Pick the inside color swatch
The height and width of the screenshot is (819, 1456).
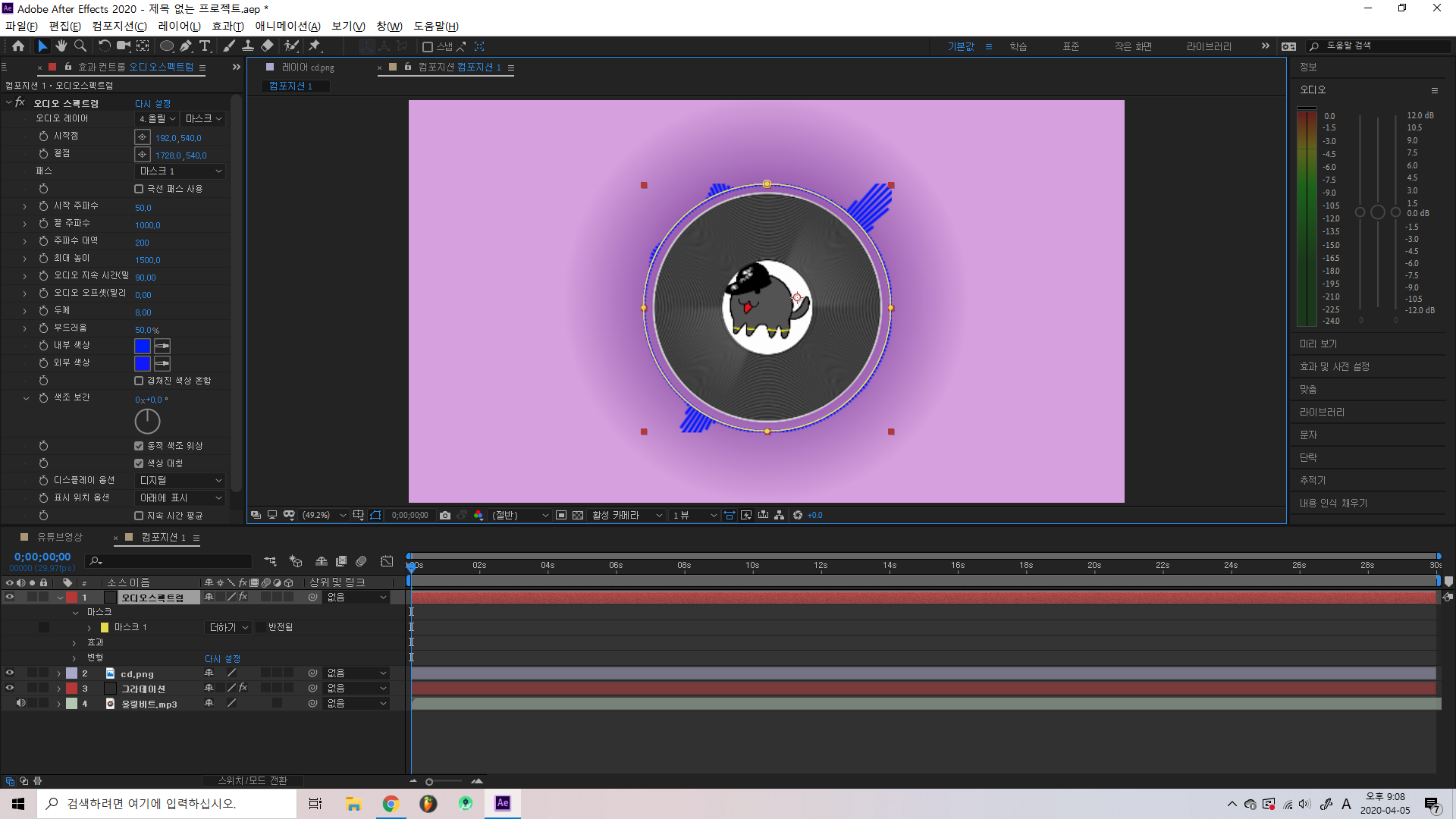143,347
